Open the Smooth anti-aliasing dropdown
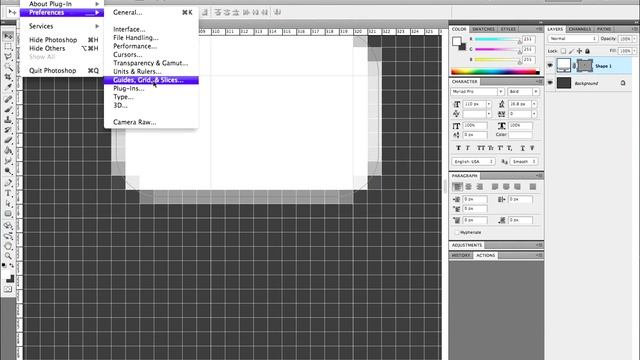The image size is (640, 360). pyautogui.click(x=524, y=162)
